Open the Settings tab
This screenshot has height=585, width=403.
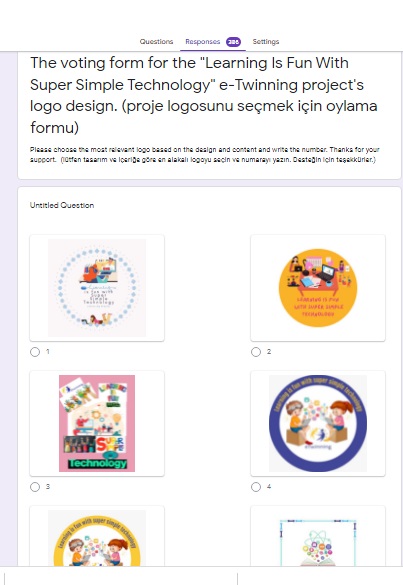tap(266, 41)
